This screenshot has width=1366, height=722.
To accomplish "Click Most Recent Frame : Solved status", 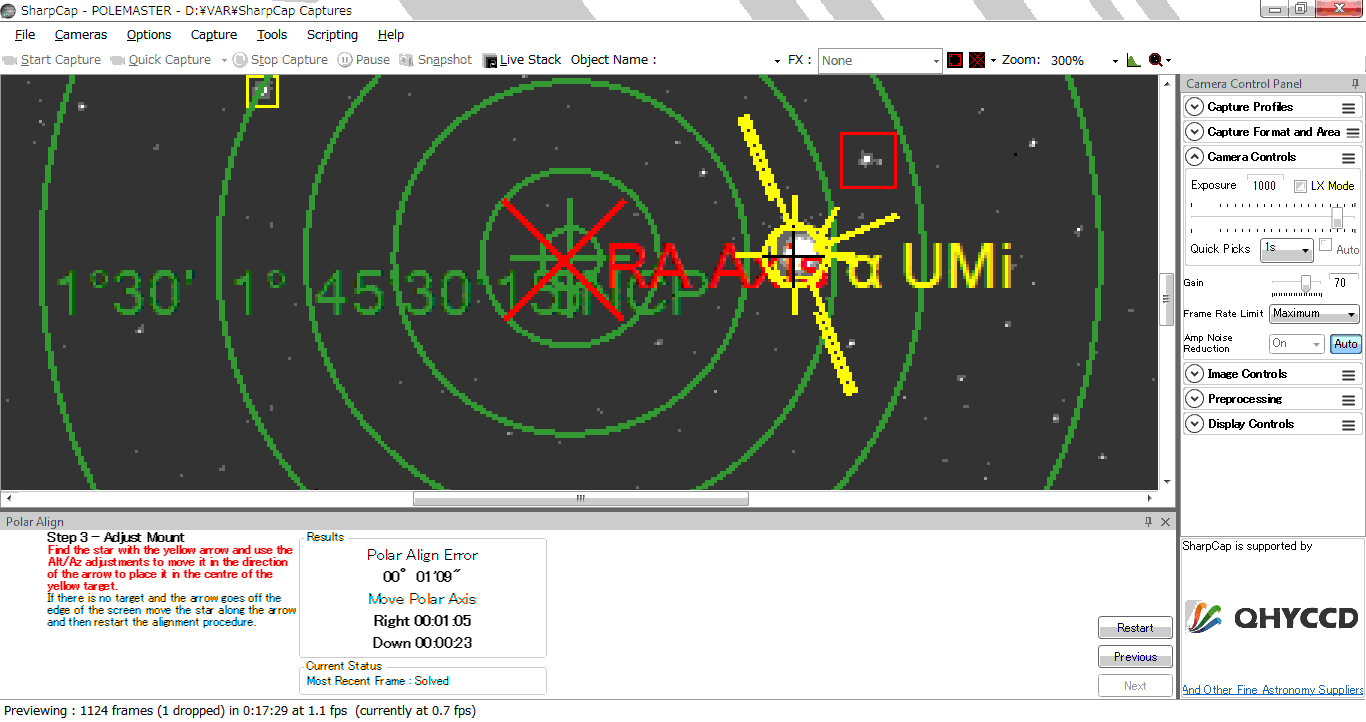I will click(x=378, y=681).
